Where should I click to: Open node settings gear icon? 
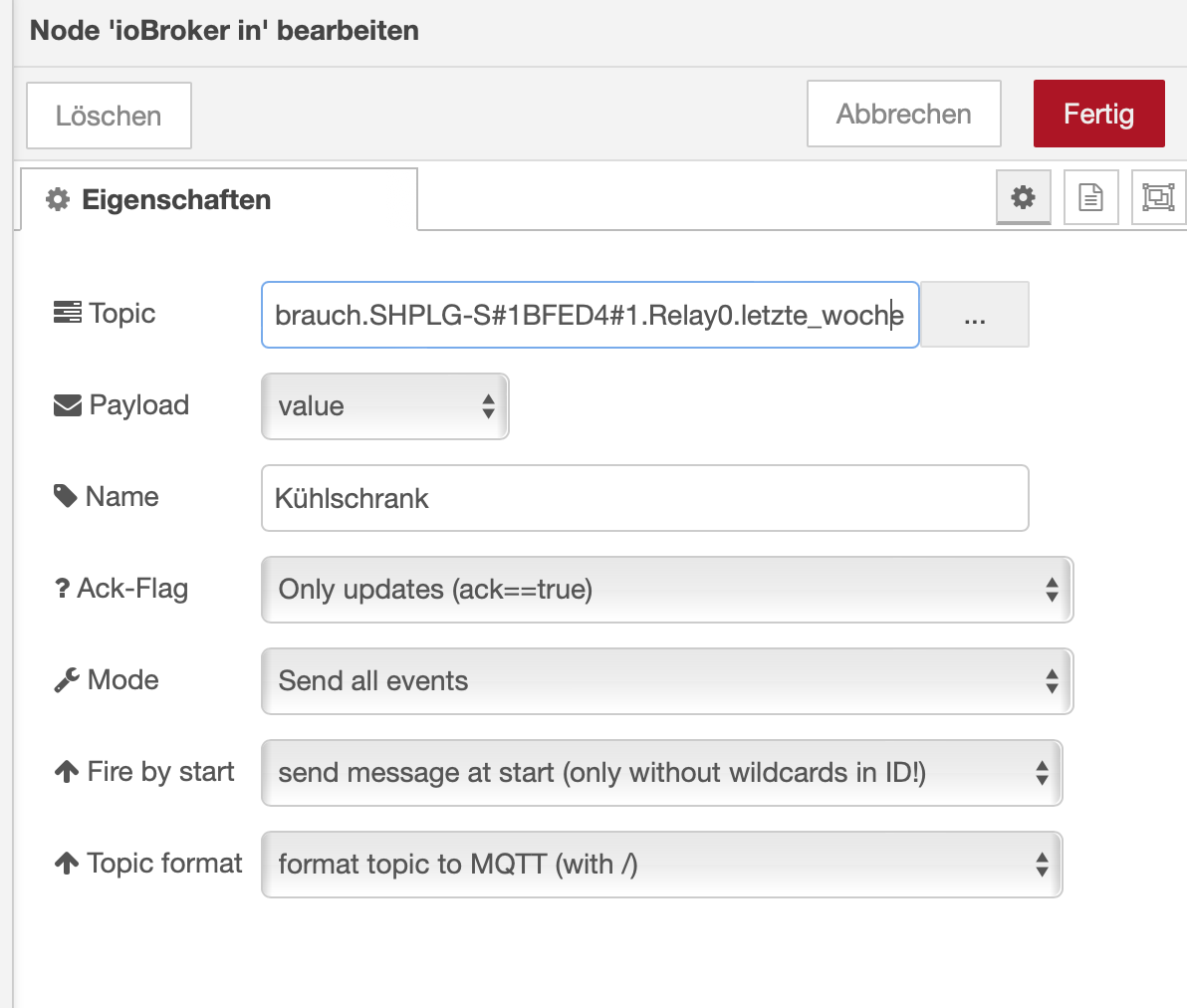pos(1023,197)
